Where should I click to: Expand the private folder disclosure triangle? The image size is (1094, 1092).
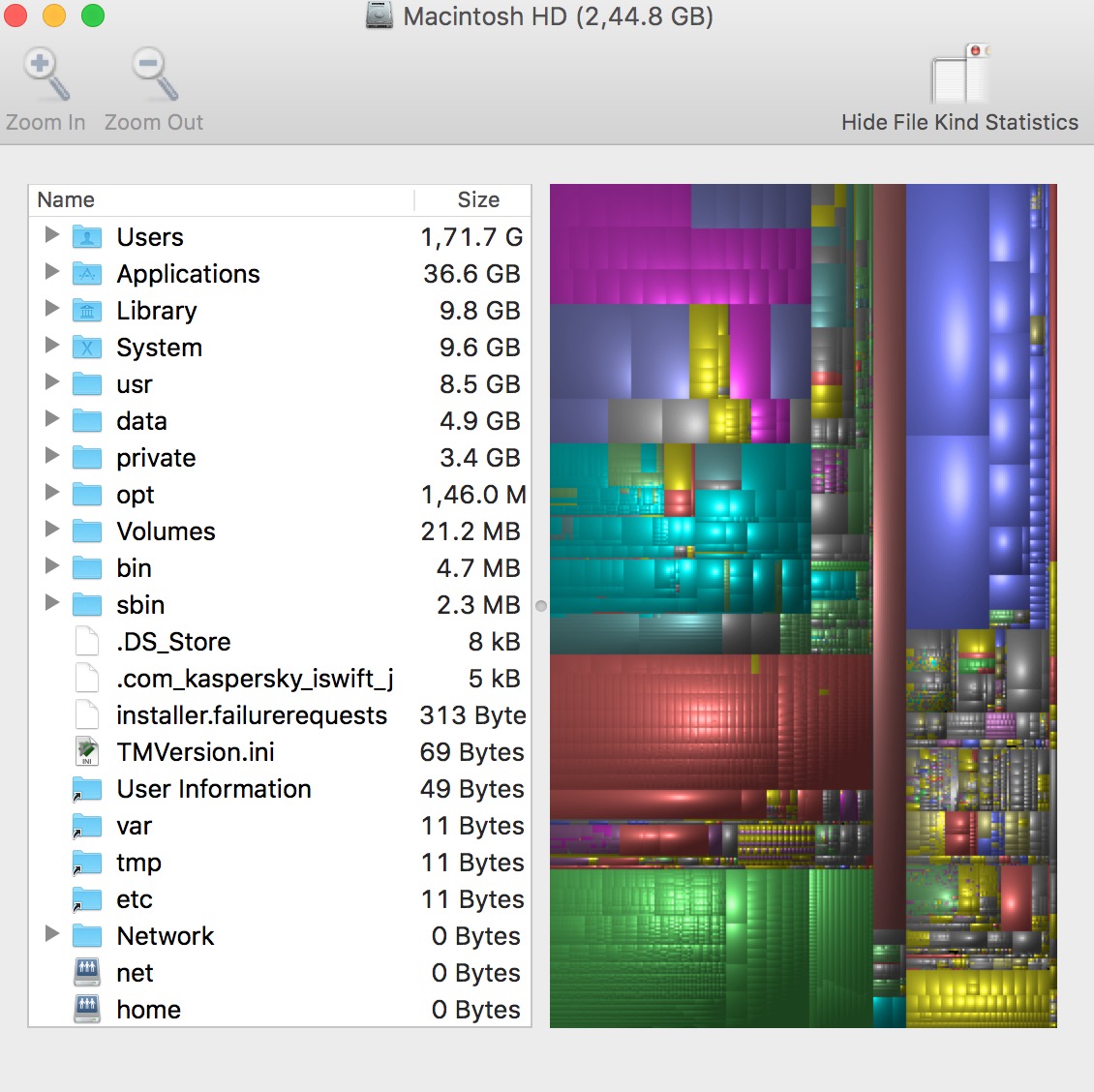coord(52,456)
